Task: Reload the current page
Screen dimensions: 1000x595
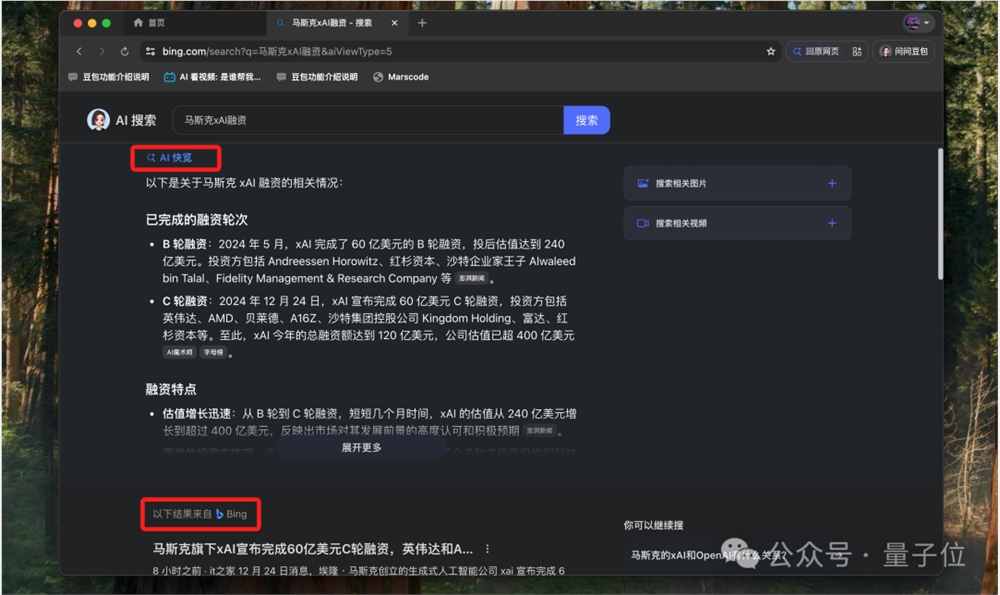Action: tap(123, 51)
